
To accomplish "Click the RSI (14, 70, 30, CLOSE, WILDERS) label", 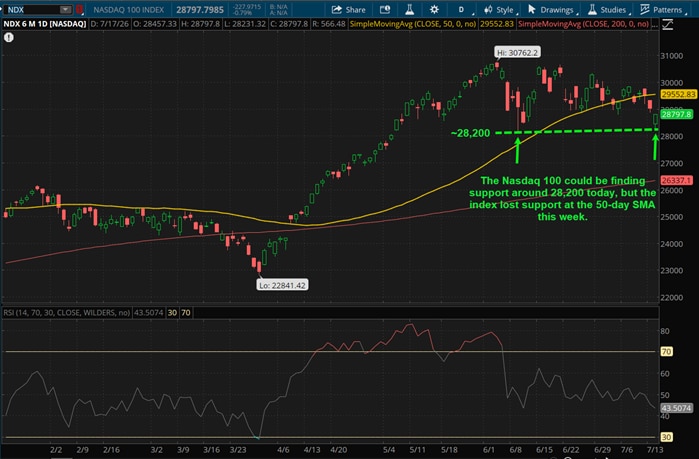I will click(67, 312).
